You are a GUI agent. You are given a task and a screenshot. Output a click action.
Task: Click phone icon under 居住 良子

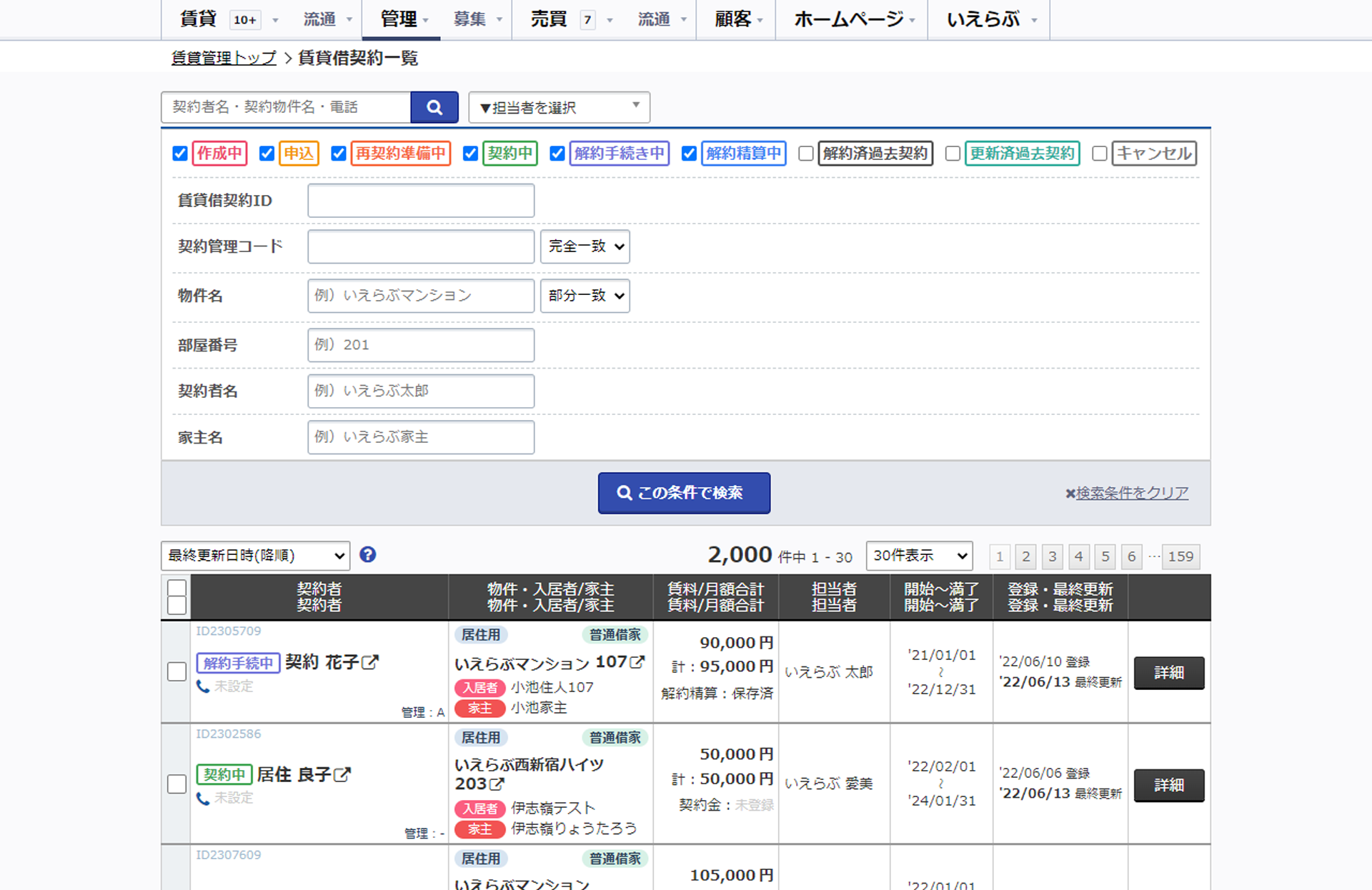[204, 798]
